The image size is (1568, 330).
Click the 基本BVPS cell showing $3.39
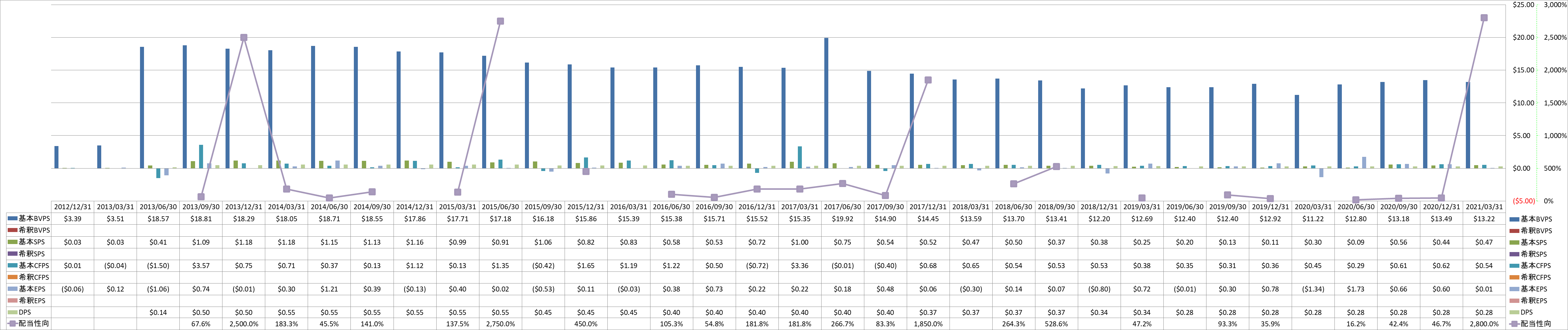(72, 218)
